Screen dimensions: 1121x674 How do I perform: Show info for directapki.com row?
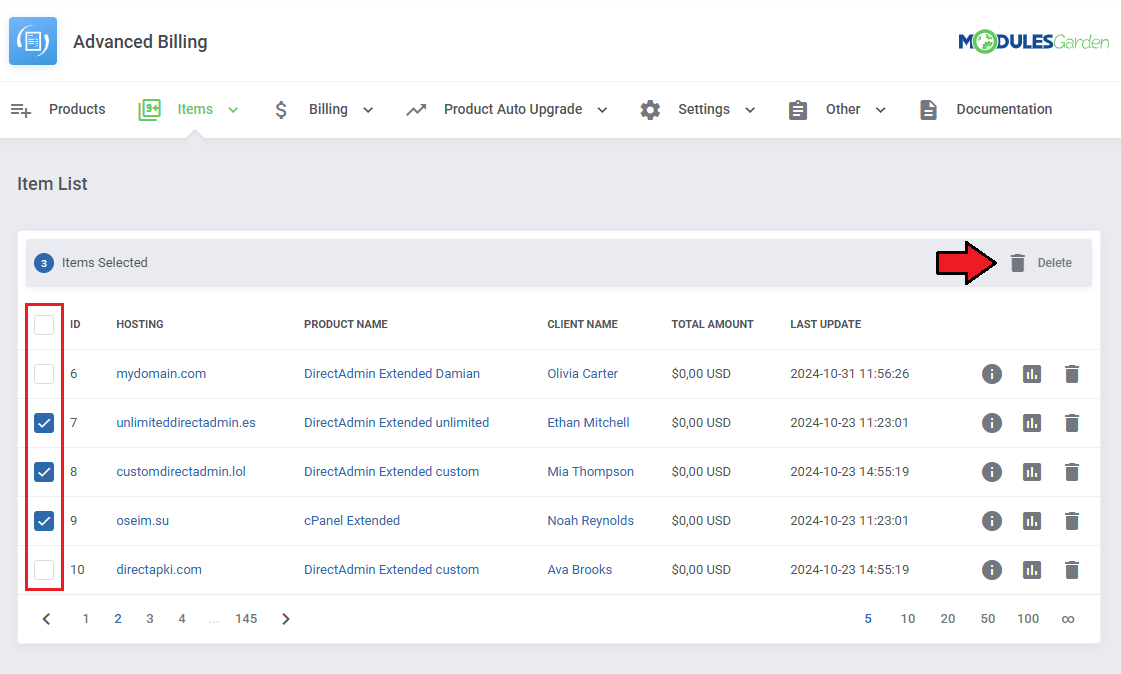tap(992, 570)
